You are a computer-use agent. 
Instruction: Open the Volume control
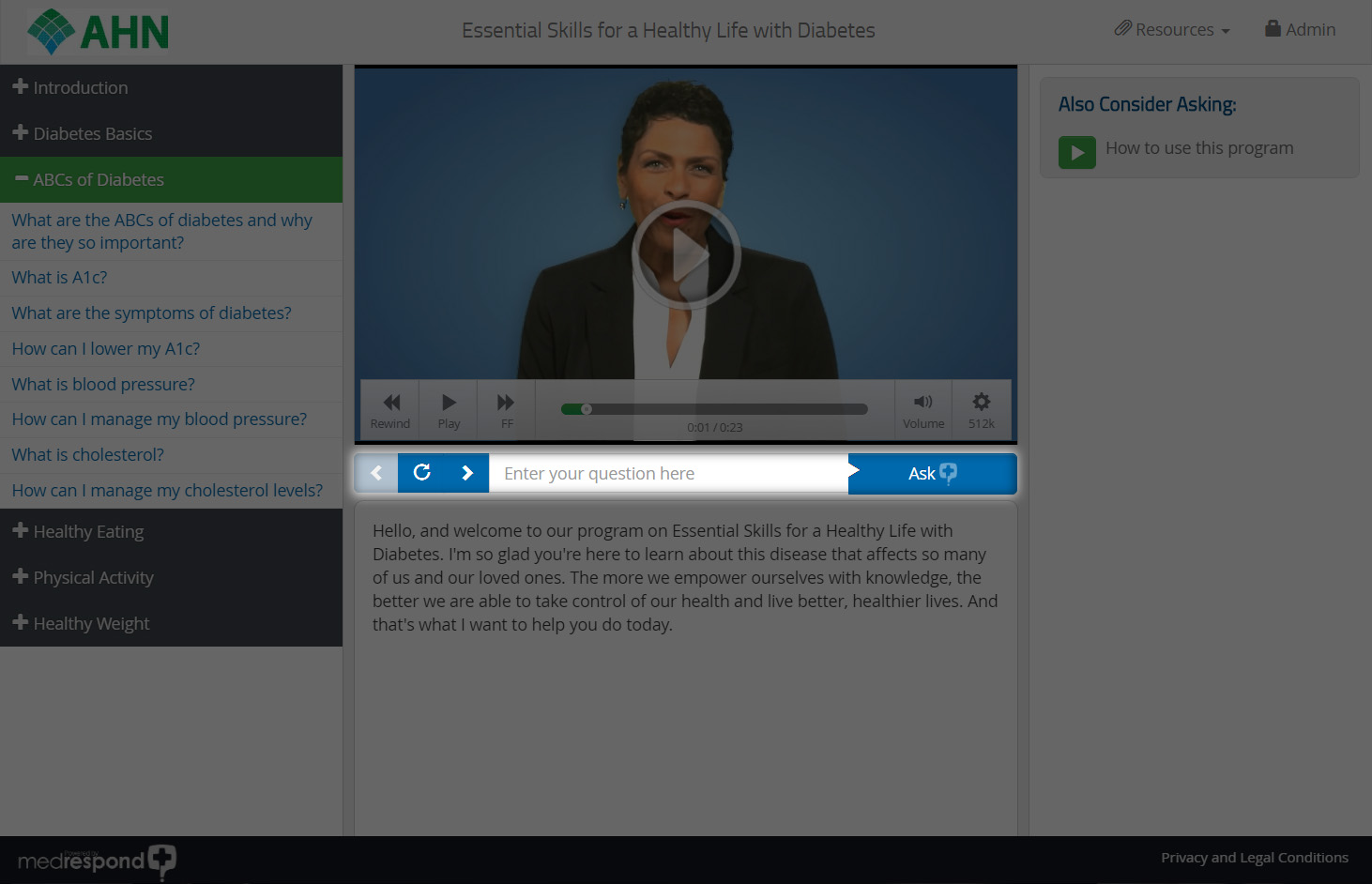coord(923,410)
